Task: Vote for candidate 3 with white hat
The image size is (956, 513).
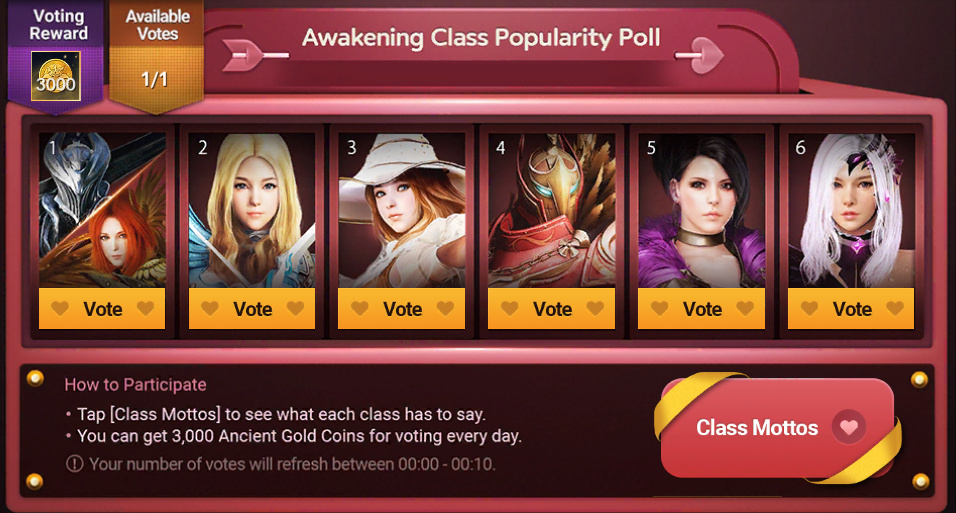Action: pos(401,309)
